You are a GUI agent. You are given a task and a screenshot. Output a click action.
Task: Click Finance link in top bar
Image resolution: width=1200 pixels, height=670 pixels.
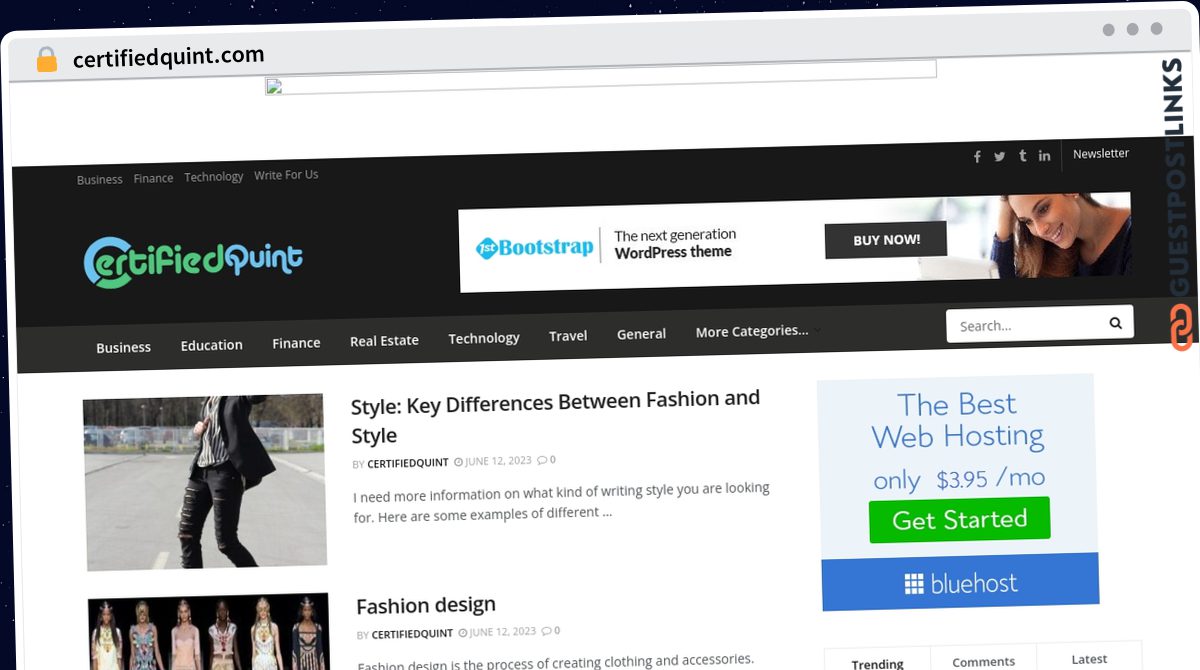(153, 178)
